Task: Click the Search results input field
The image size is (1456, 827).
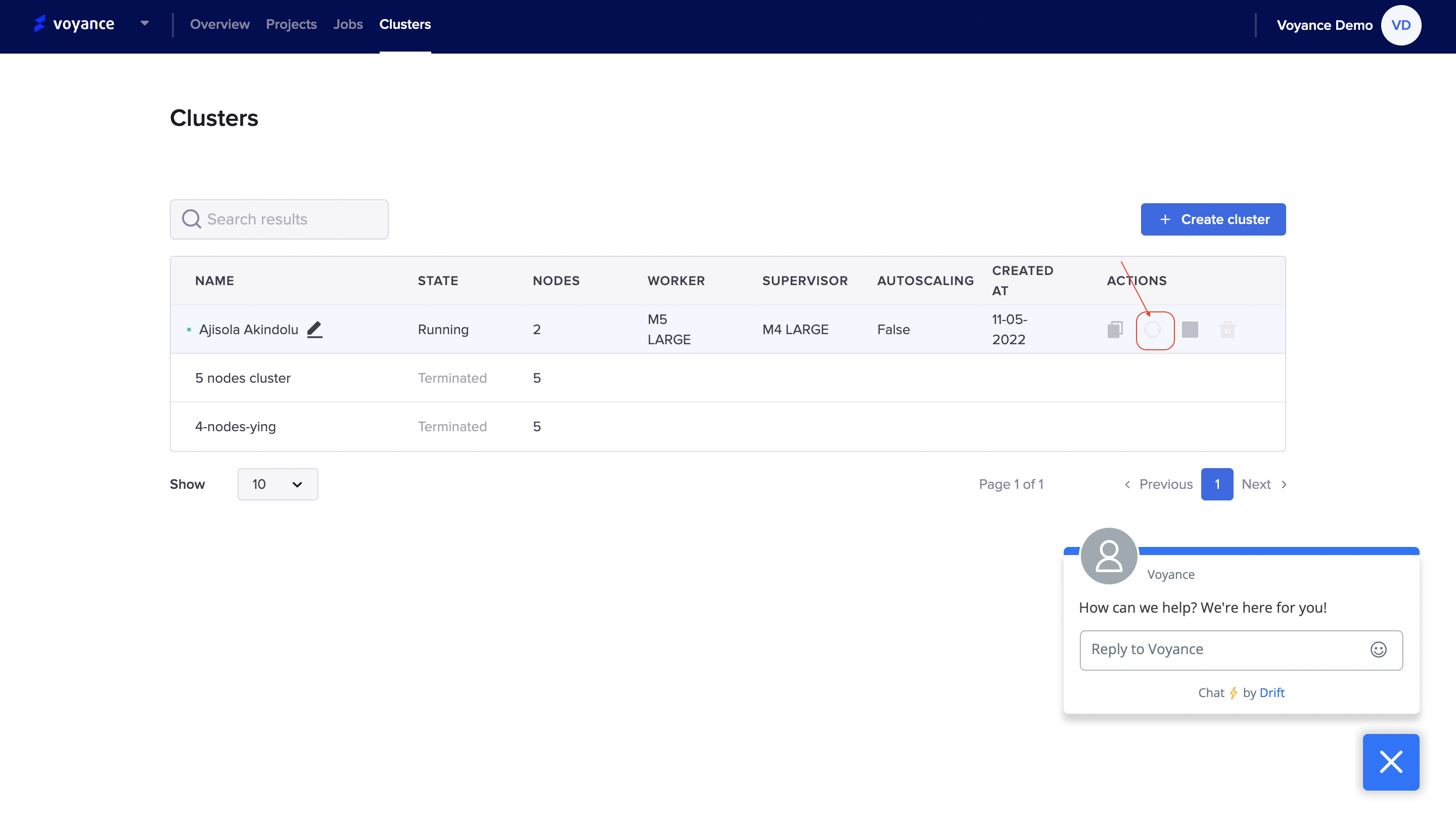Action: pos(280,219)
